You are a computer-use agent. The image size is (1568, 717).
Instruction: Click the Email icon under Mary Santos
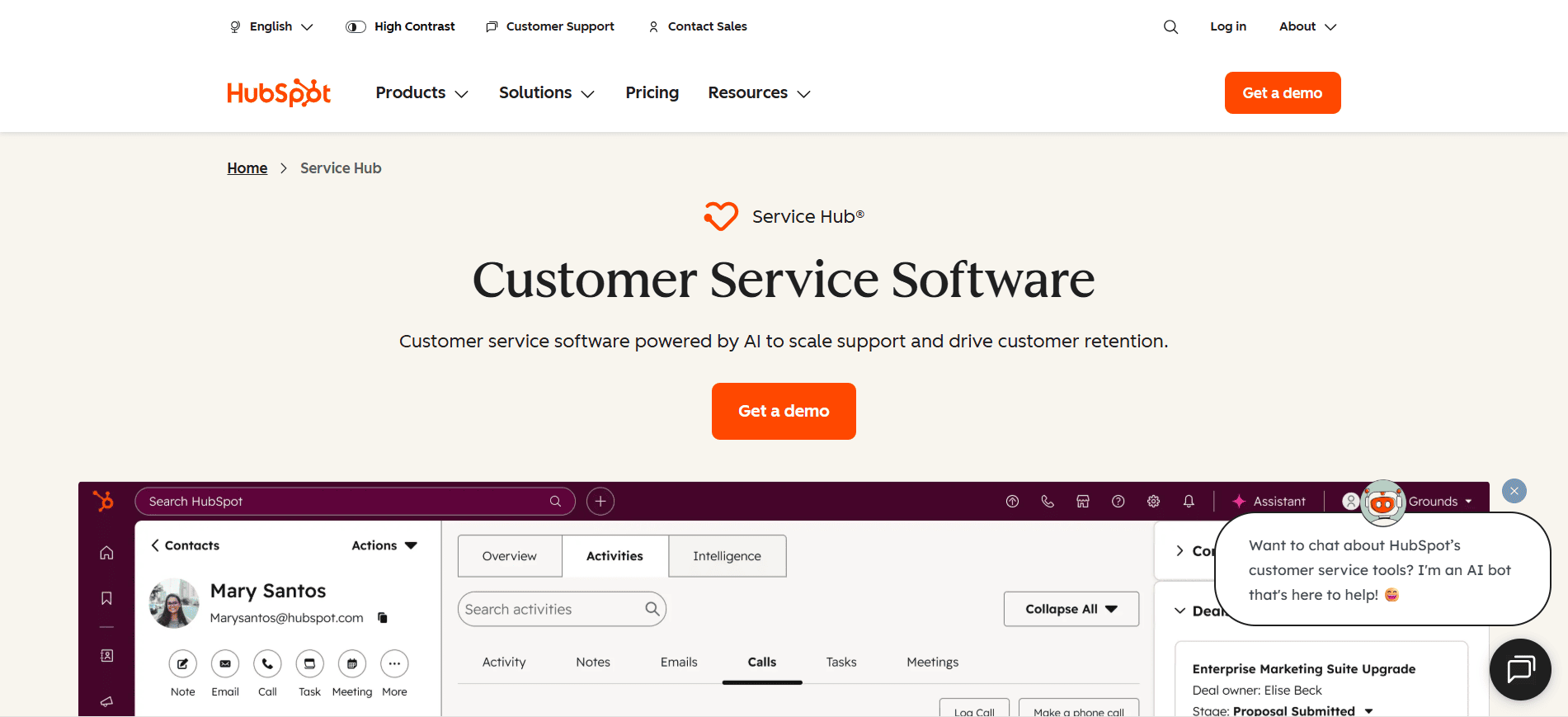[x=225, y=663]
